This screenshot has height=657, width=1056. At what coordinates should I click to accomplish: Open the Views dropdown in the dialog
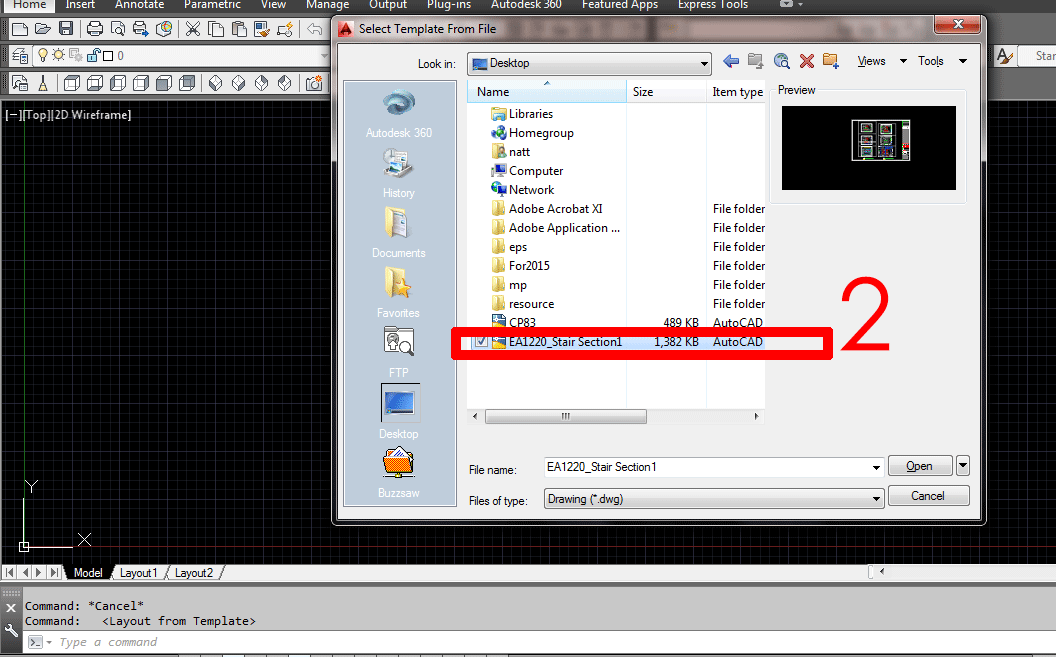pos(871,61)
